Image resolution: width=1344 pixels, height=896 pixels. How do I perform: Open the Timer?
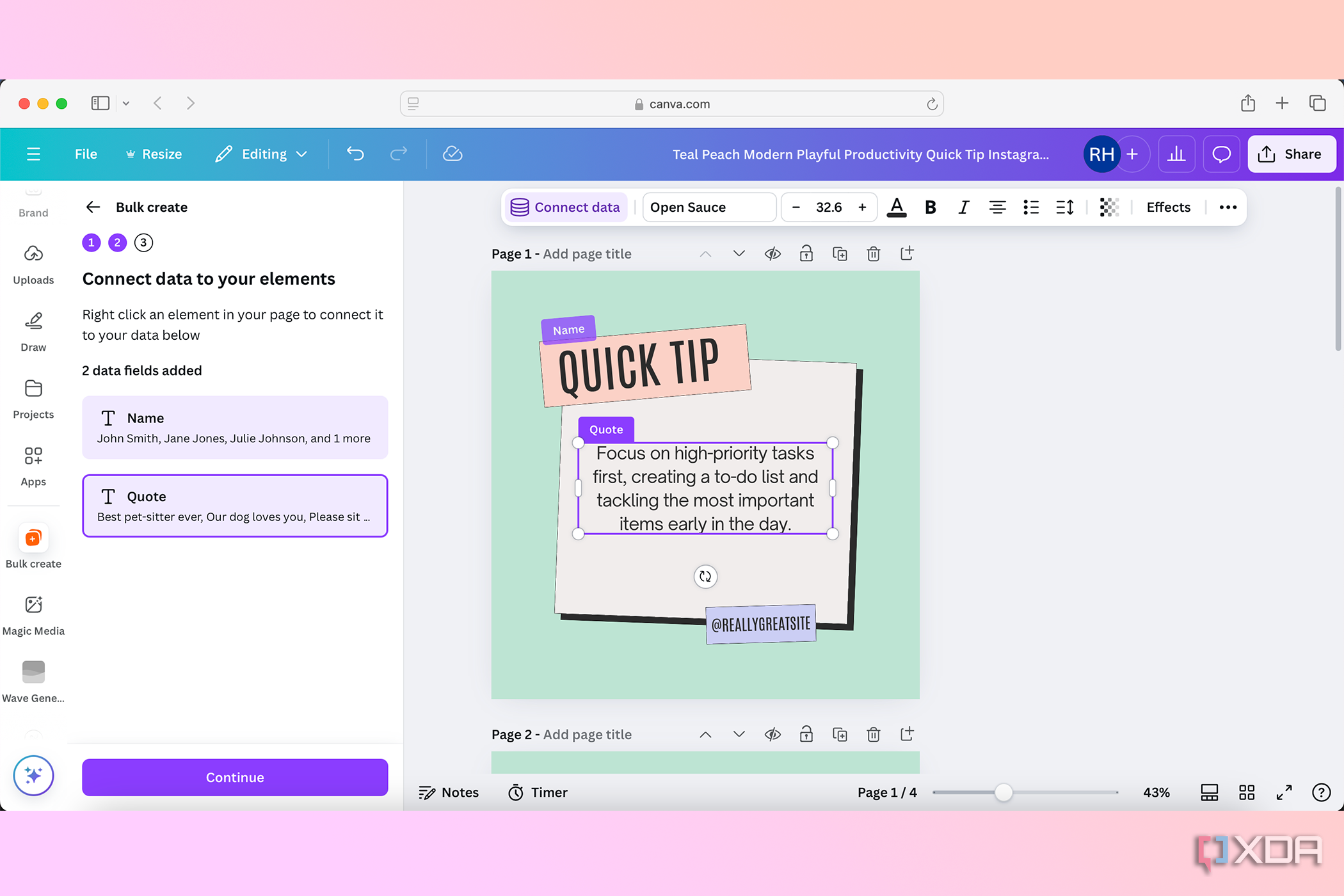(x=538, y=792)
